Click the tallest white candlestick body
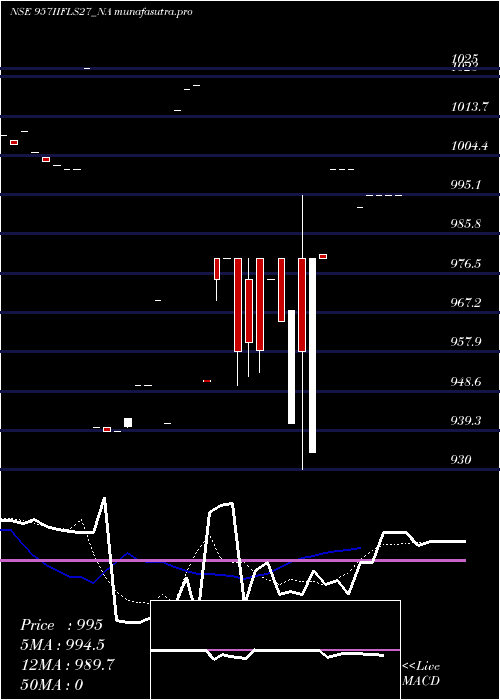500x700 pixels. point(312,355)
